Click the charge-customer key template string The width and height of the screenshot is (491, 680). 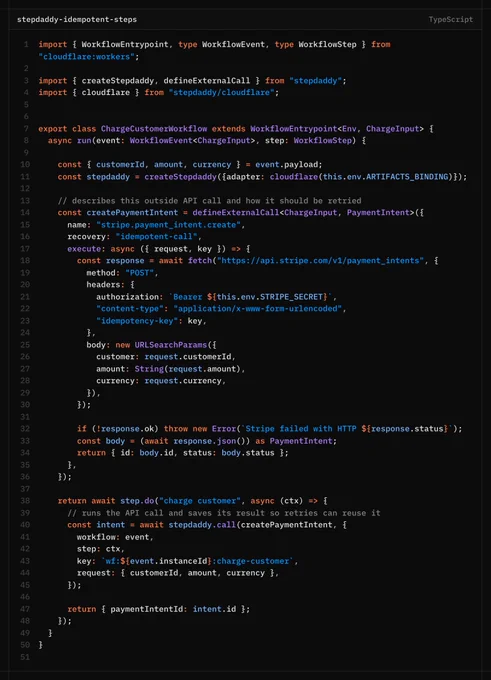tap(197, 561)
